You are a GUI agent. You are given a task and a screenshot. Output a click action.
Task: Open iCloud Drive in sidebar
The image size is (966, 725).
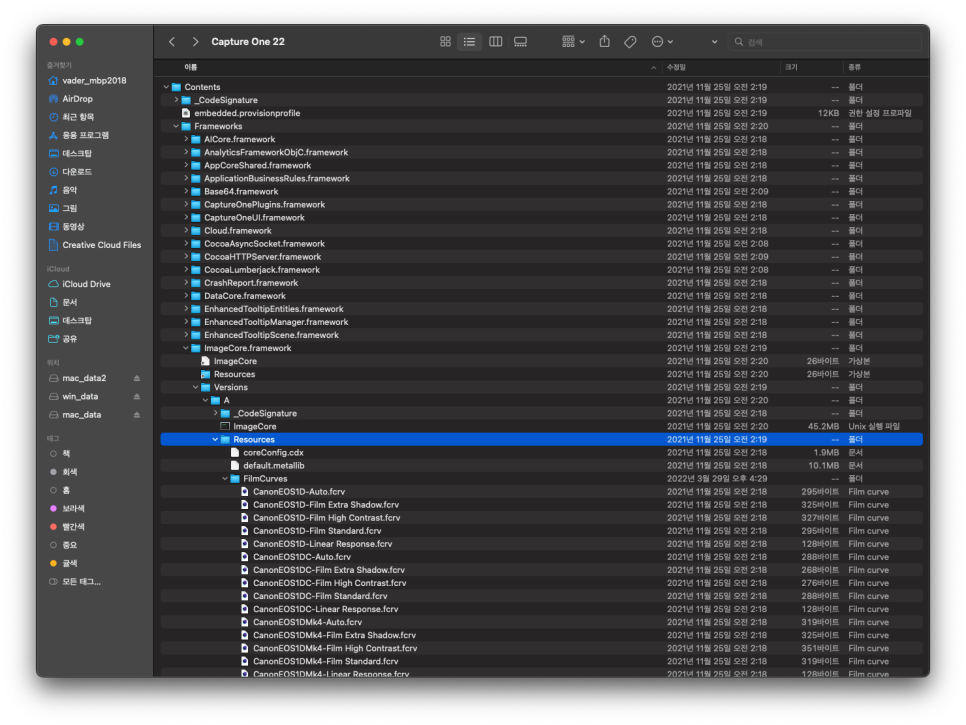[86, 284]
